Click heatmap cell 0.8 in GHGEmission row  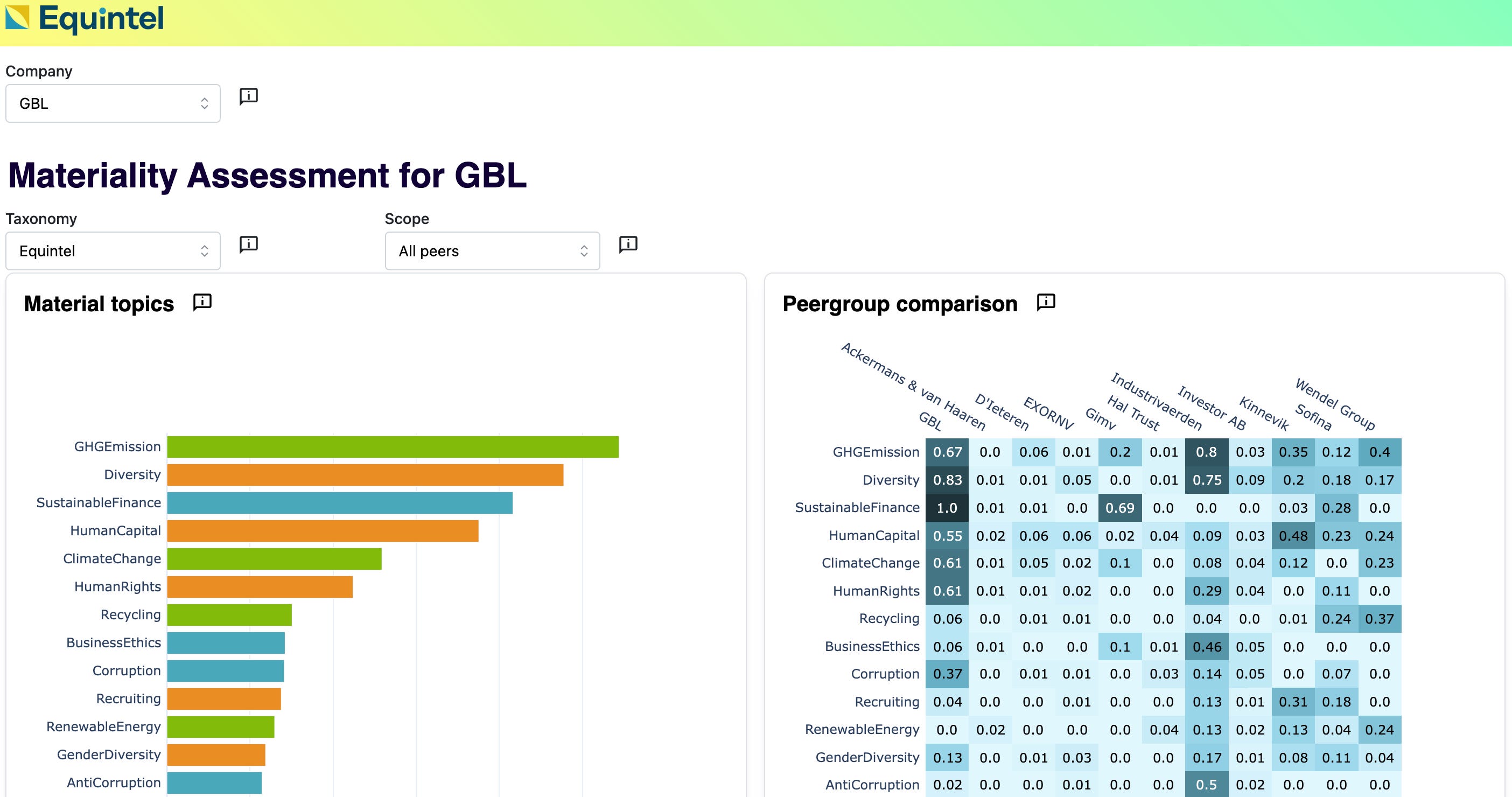click(1206, 452)
